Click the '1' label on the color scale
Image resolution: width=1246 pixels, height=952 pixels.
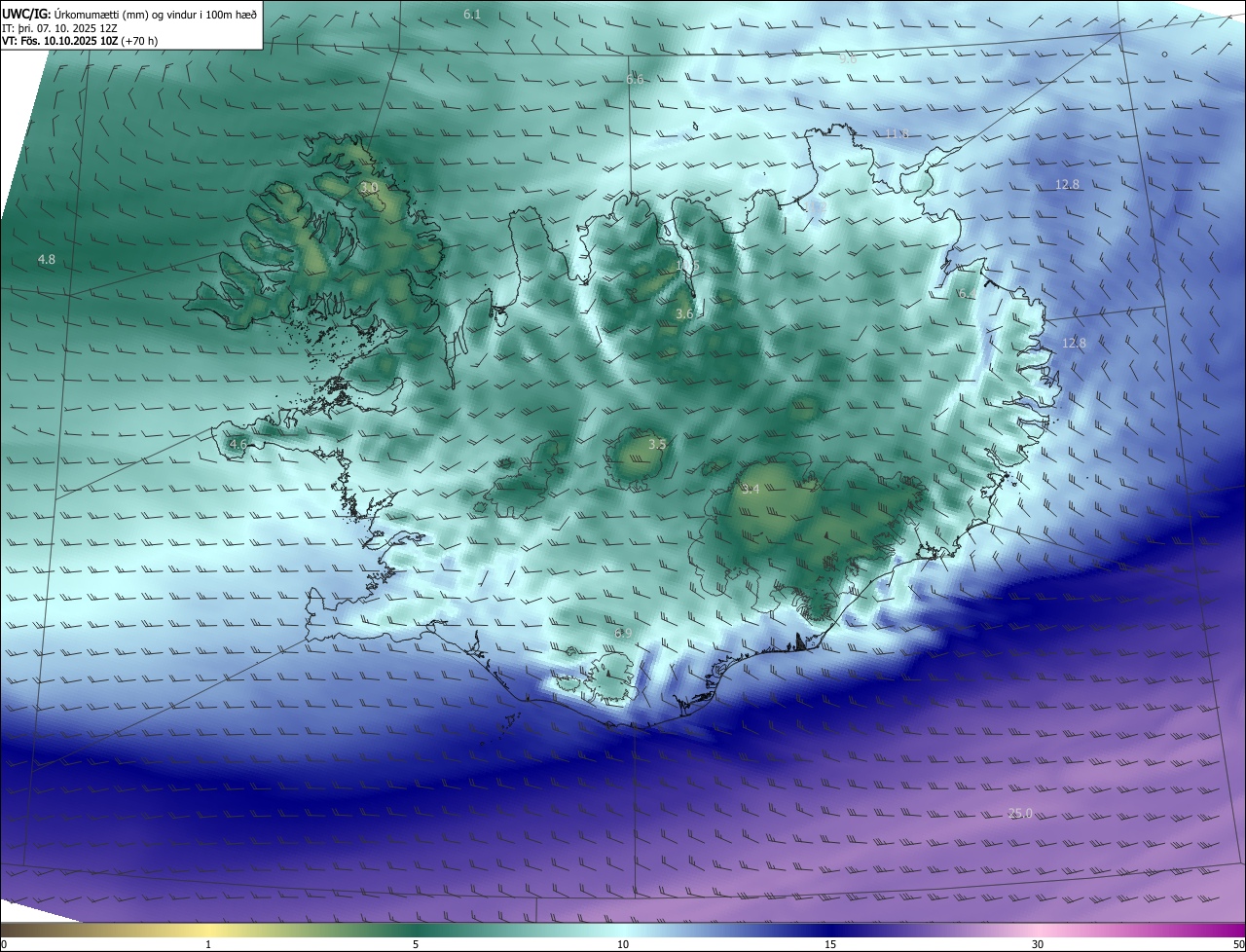[x=208, y=944]
